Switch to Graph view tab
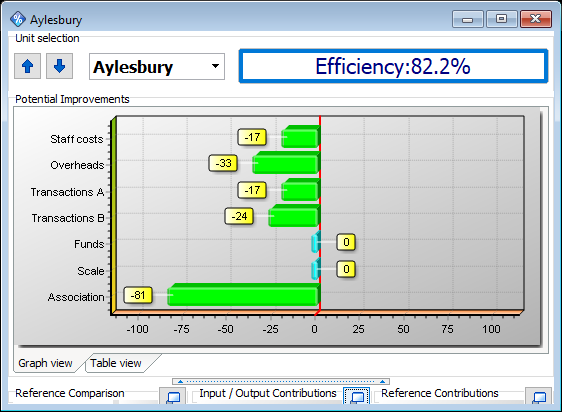562x412 pixels. tap(45, 363)
